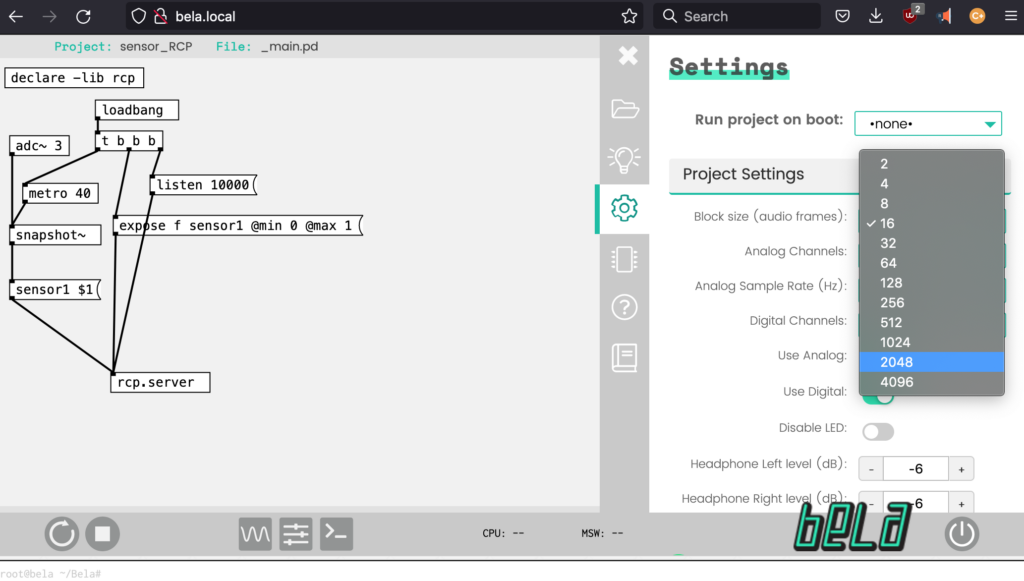Screen dimensions: 1024x581
Task: Select block size 1024
Action: click(x=932, y=342)
